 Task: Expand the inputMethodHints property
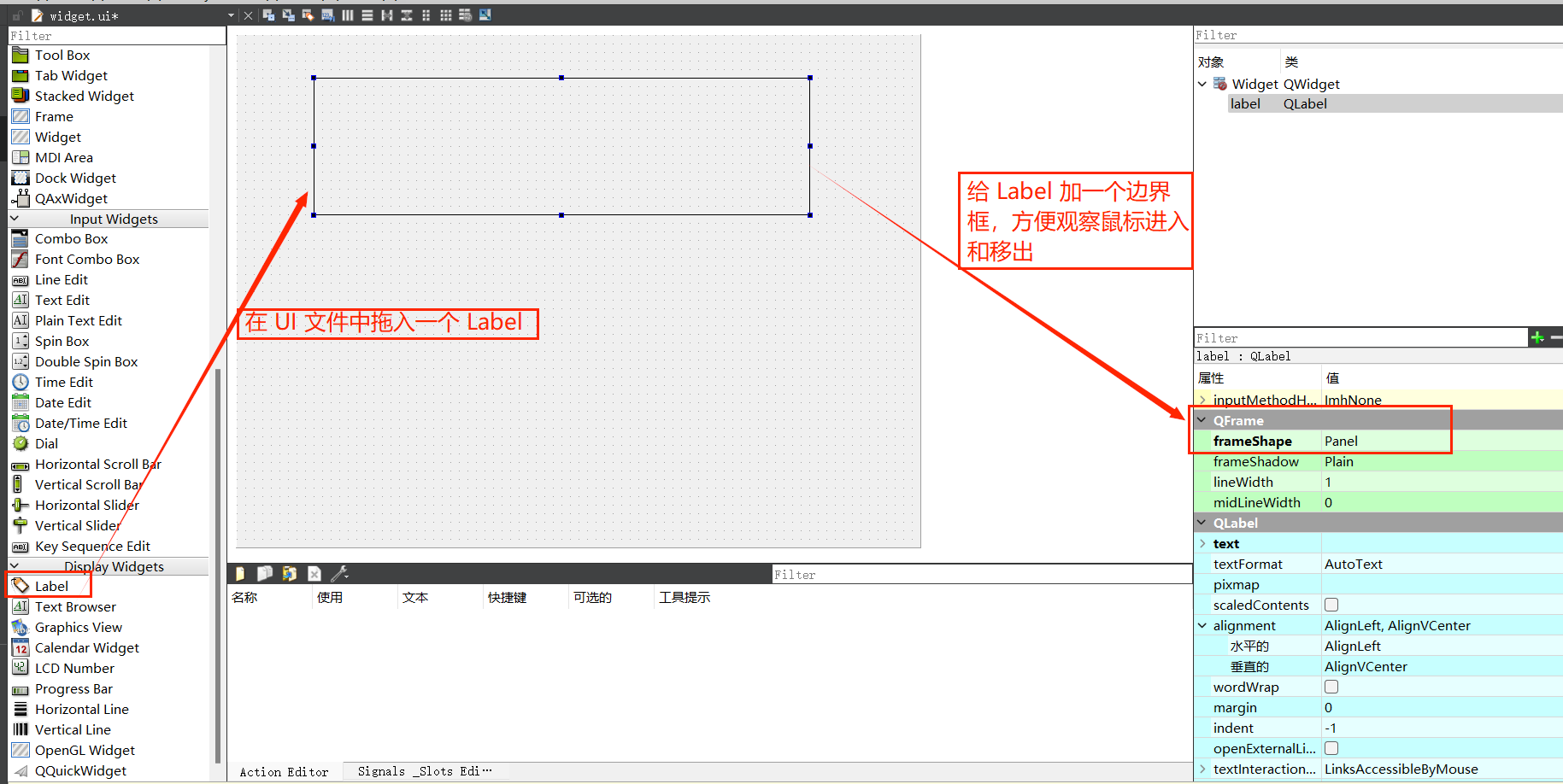tap(1202, 400)
